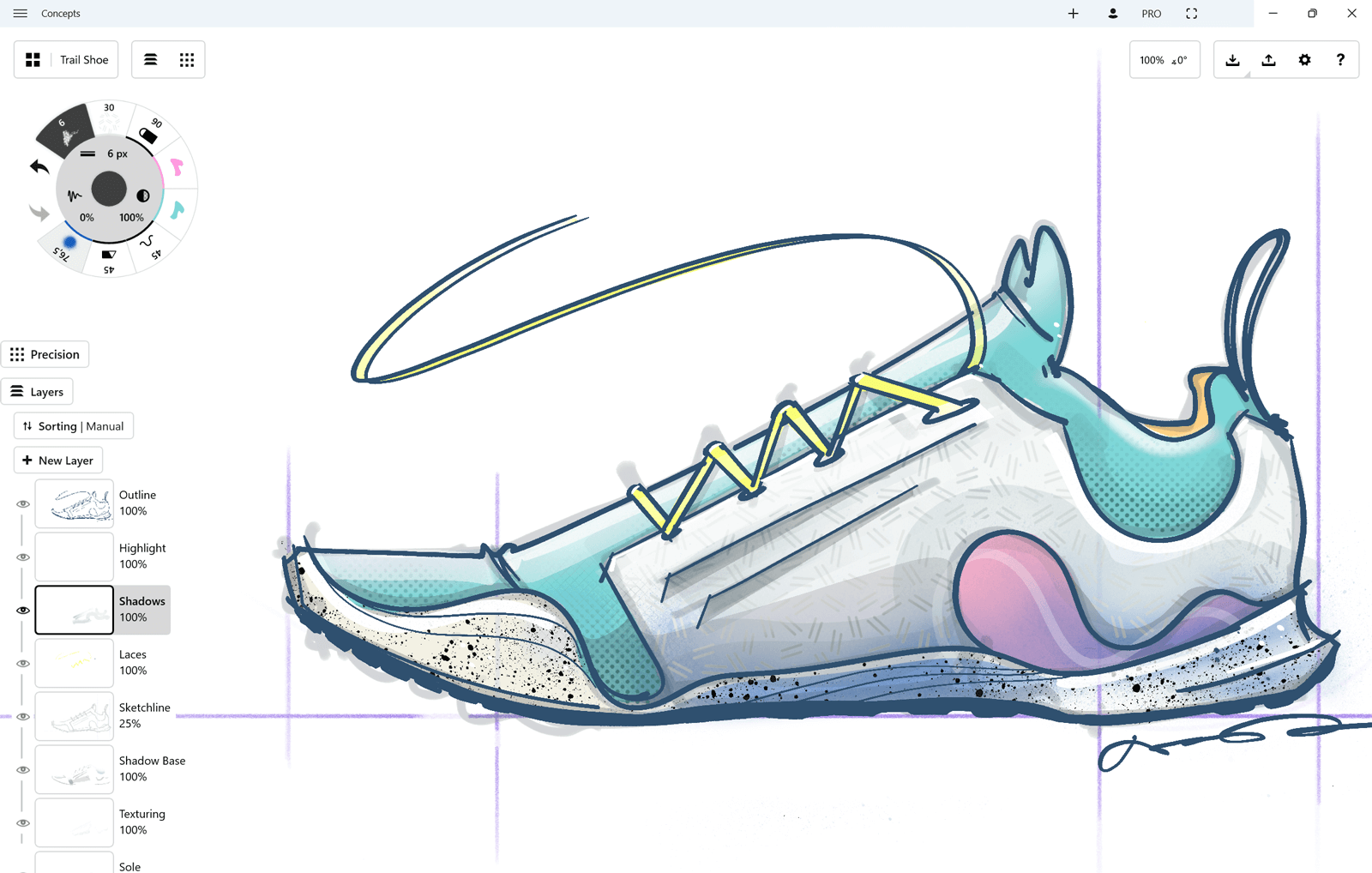Hide the Outline layer
This screenshot has height=873, width=1372.
[x=23, y=504]
